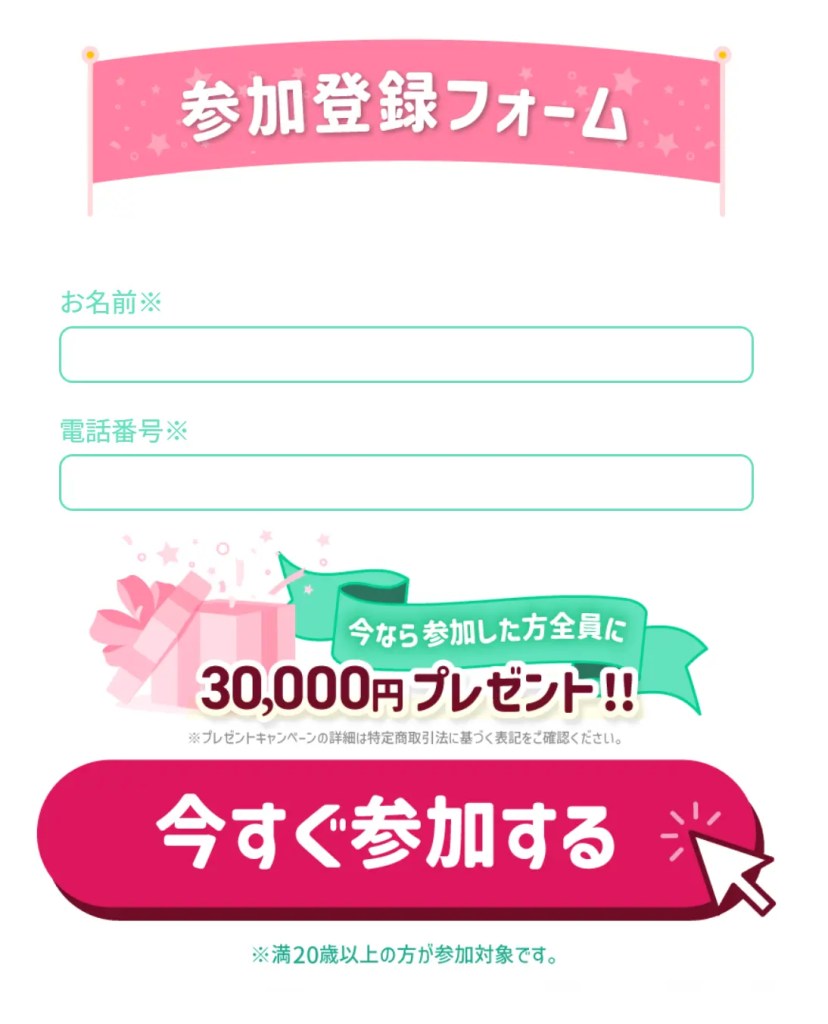Click the ※ required mark beside 電話番号
828x1024 pixels.
point(176,431)
